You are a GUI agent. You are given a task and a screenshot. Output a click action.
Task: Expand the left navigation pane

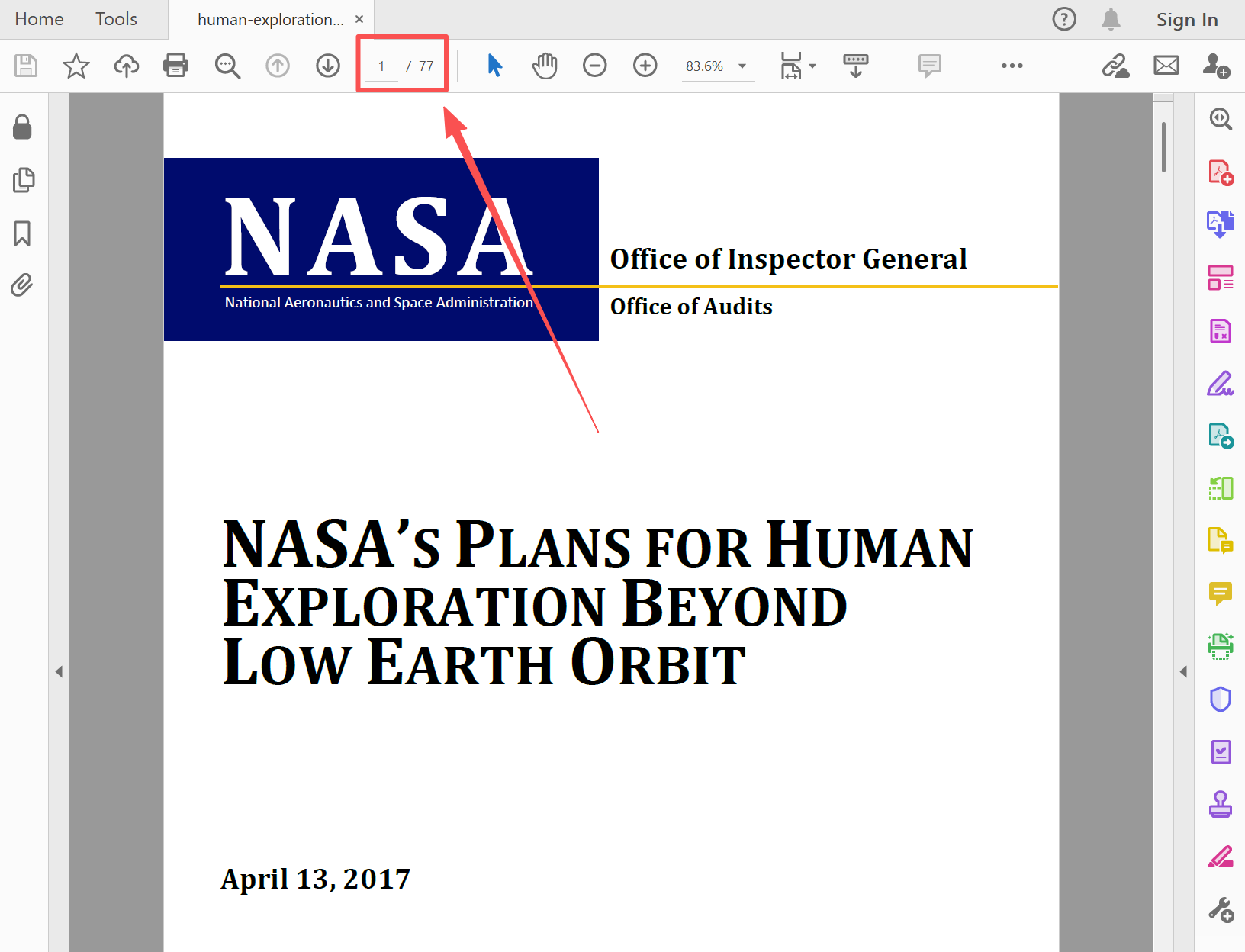[59, 672]
